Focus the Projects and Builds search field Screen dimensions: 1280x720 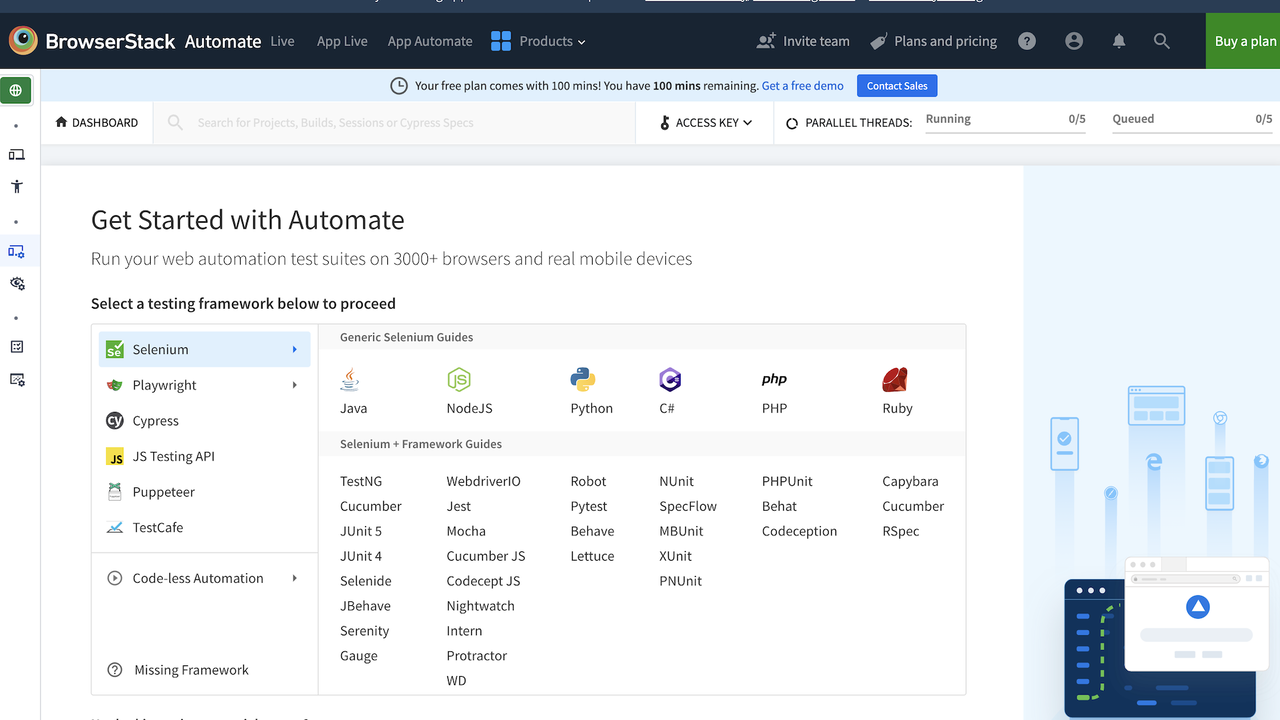[x=400, y=123]
